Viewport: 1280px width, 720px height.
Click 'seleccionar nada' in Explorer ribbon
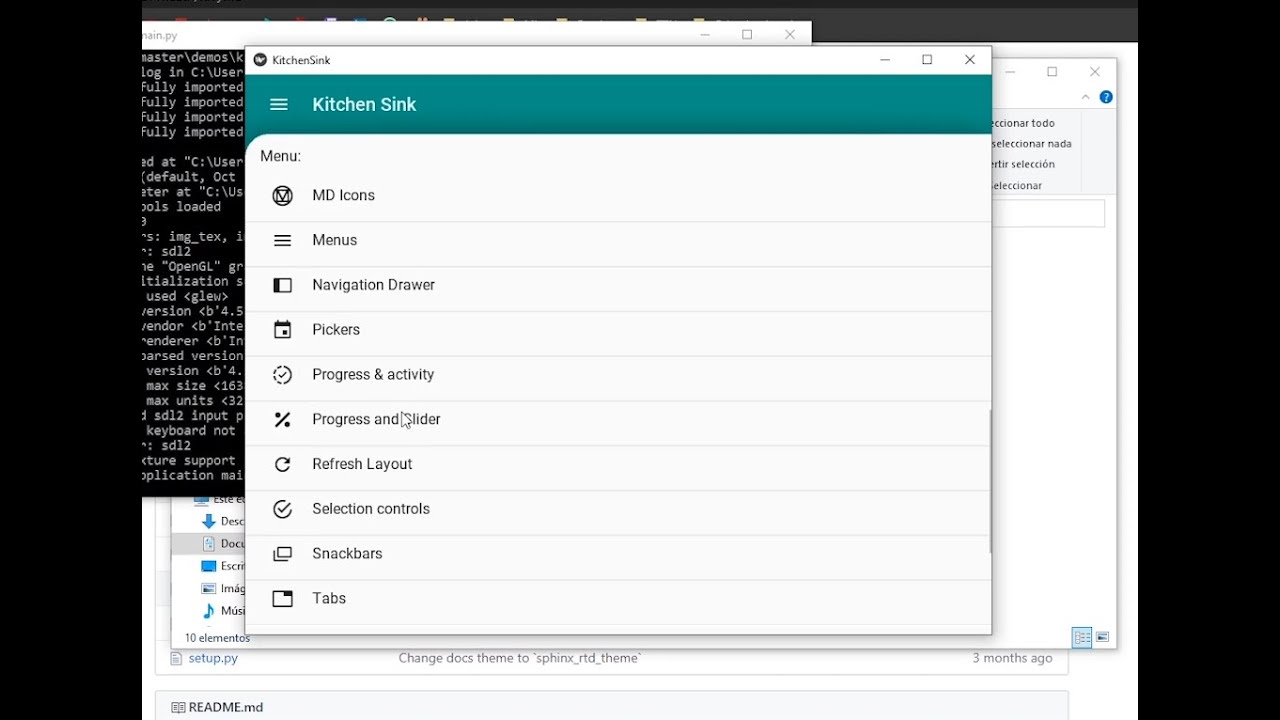click(1032, 144)
